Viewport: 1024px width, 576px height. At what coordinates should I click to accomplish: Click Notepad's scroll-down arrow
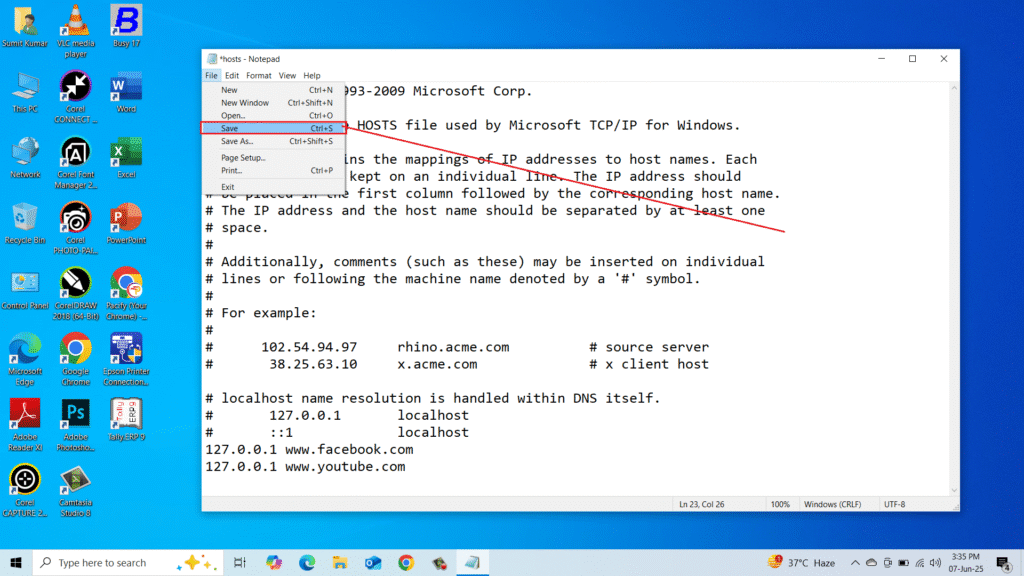coord(954,490)
